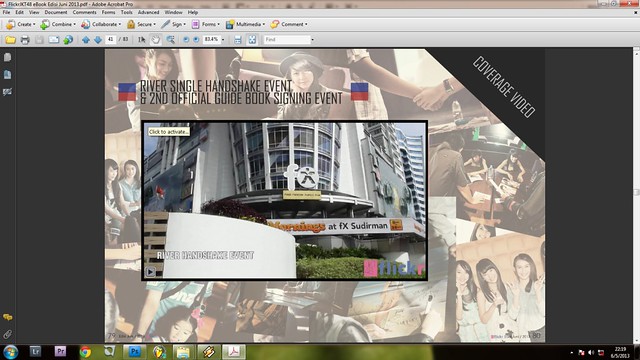
Task: Select the Marquee Zoom tool
Action: pos(171,40)
